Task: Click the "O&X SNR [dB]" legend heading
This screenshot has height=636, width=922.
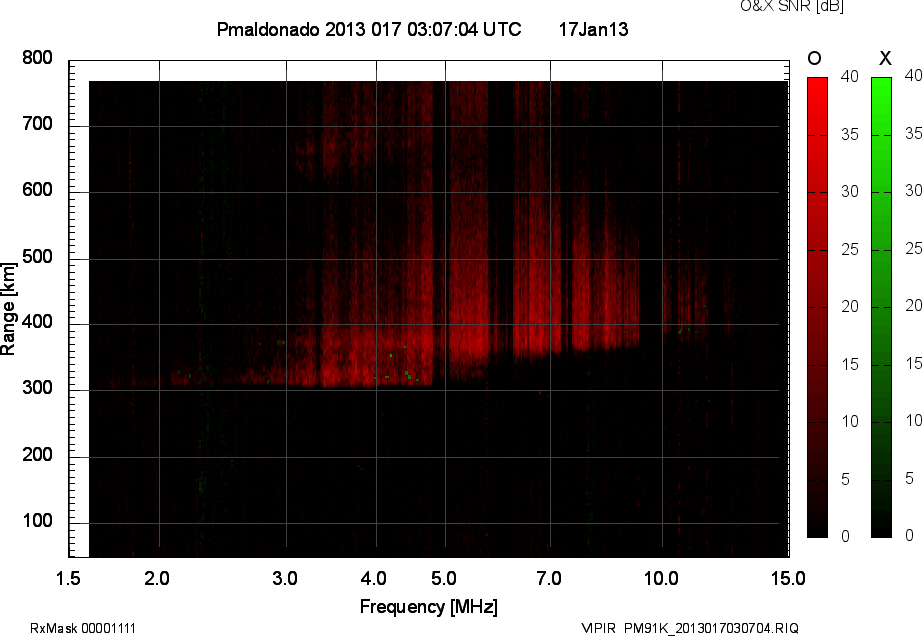Action: pos(791,6)
